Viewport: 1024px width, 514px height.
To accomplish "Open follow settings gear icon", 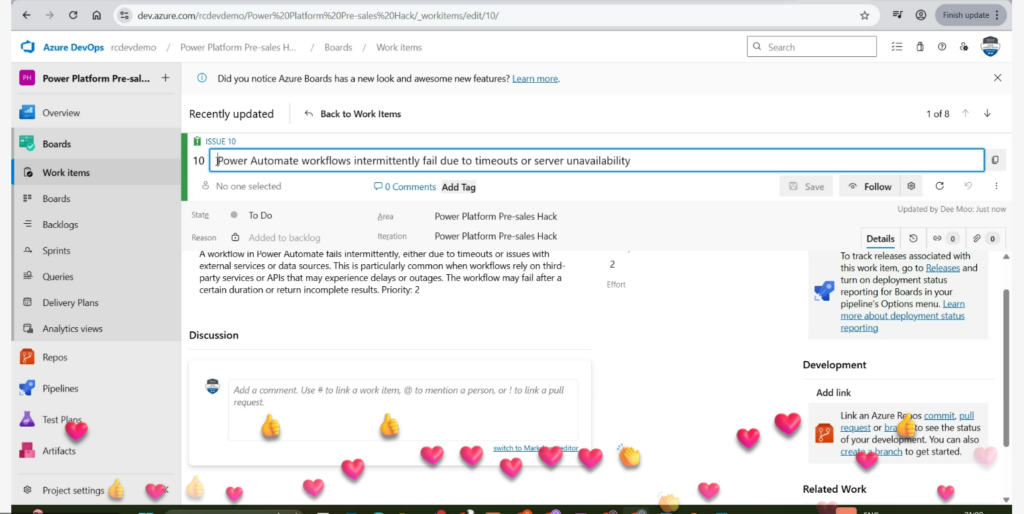I will coord(911,186).
